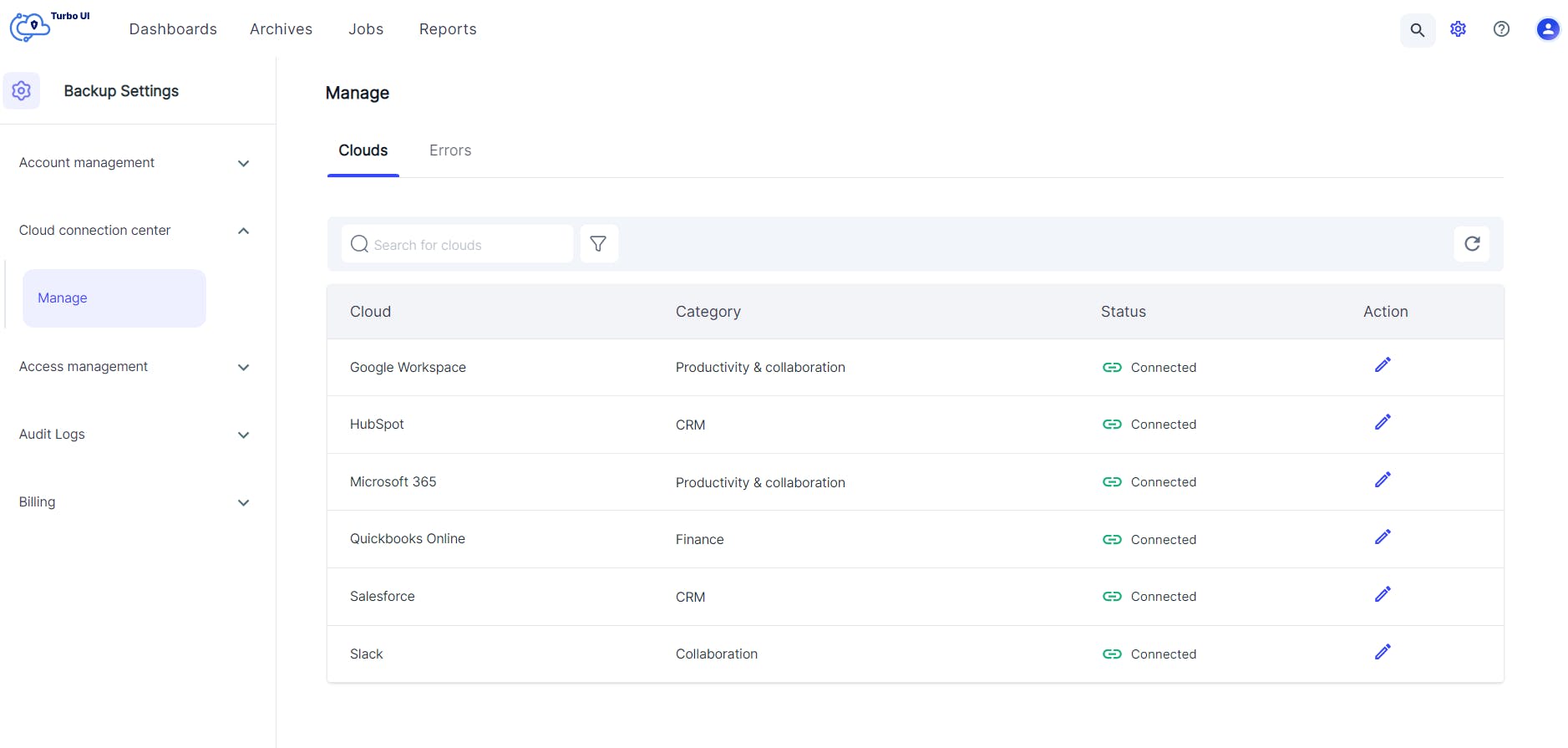Open the cloud filter funnel icon

click(x=598, y=244)
